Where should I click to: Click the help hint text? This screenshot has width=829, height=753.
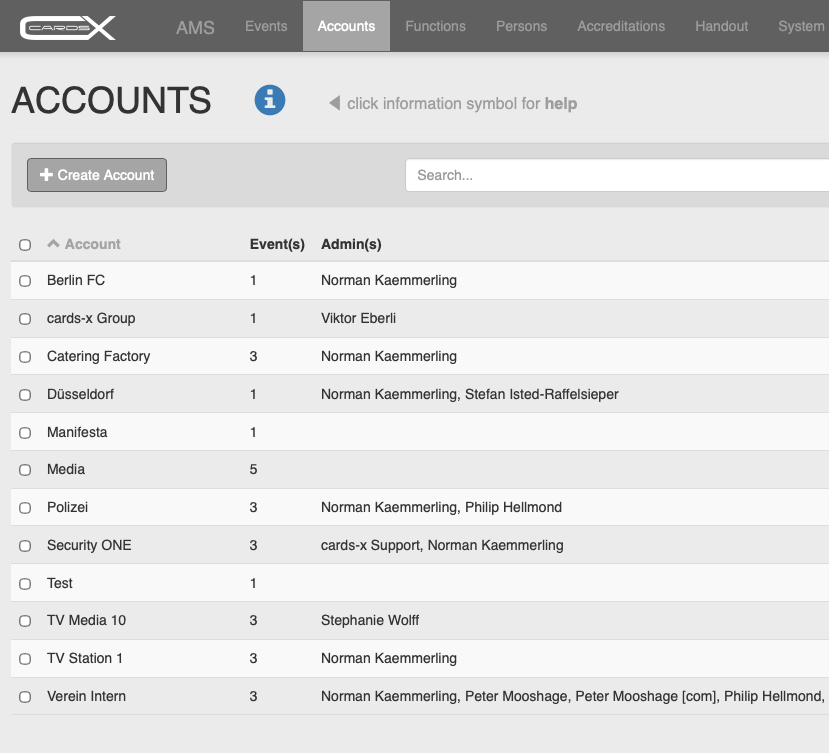pyautogui.click(x=462, y=103)
